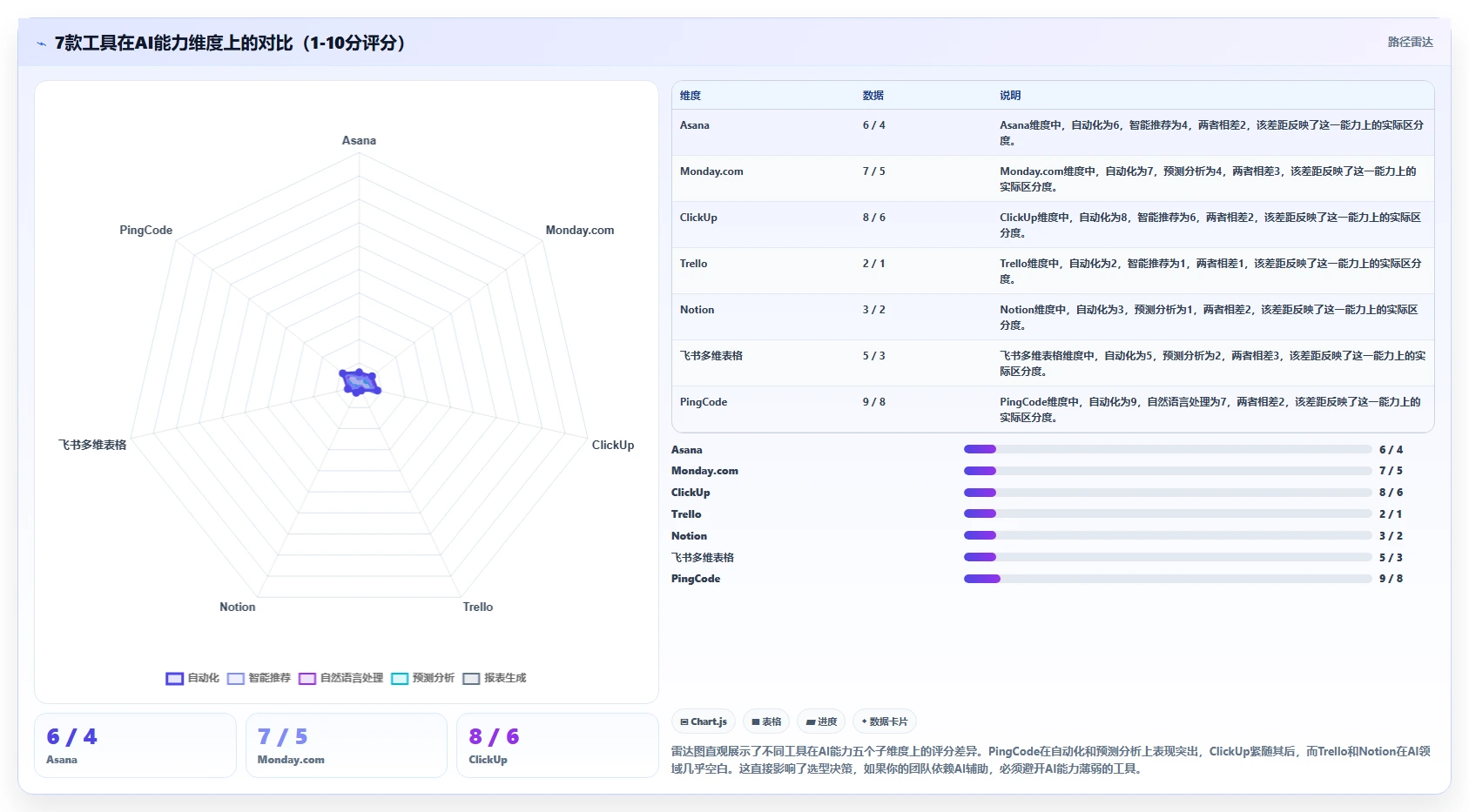Select the 表格 tag
The width and height of the screenshot is (1469, 812).
tap(766, 721)
